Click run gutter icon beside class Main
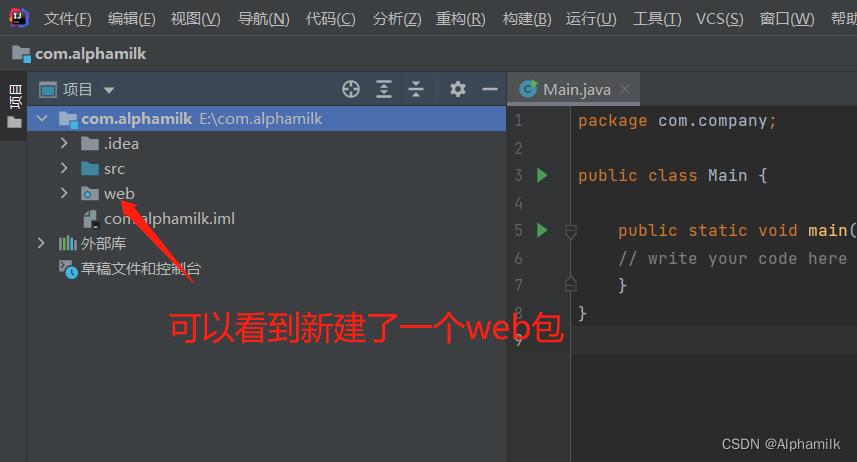Screen dimensions: 857x462 coord(542,176)
